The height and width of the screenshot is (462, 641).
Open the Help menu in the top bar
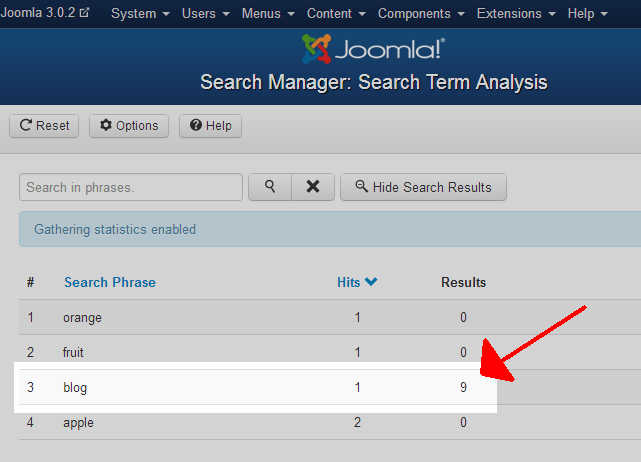coord(587,13)
